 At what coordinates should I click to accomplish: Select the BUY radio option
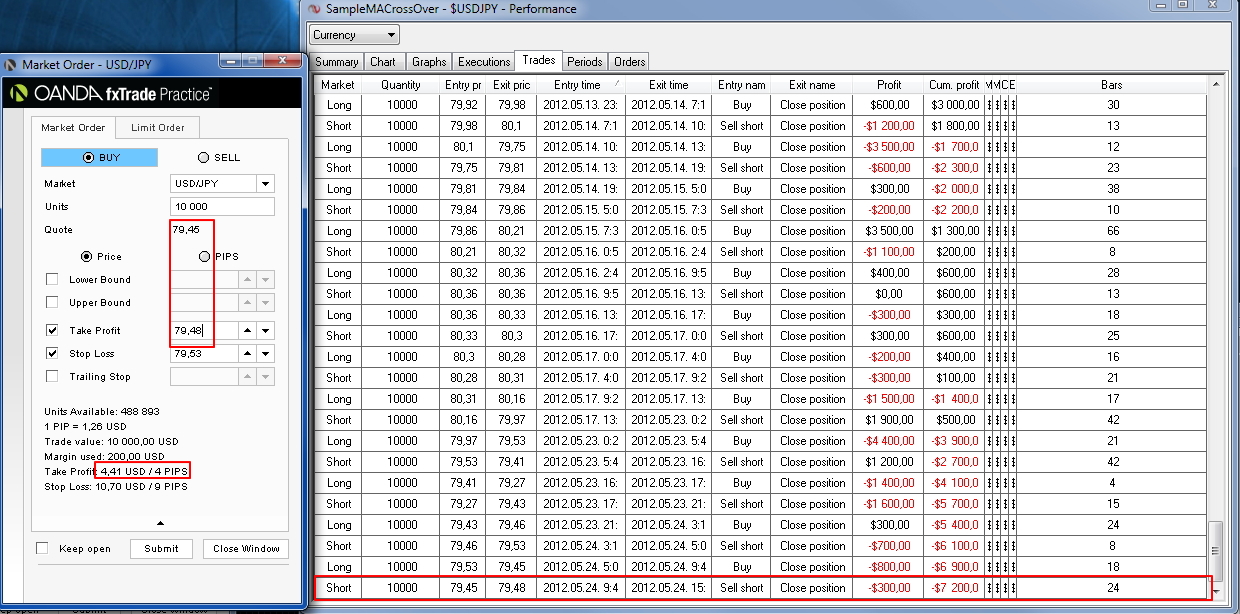89,157
